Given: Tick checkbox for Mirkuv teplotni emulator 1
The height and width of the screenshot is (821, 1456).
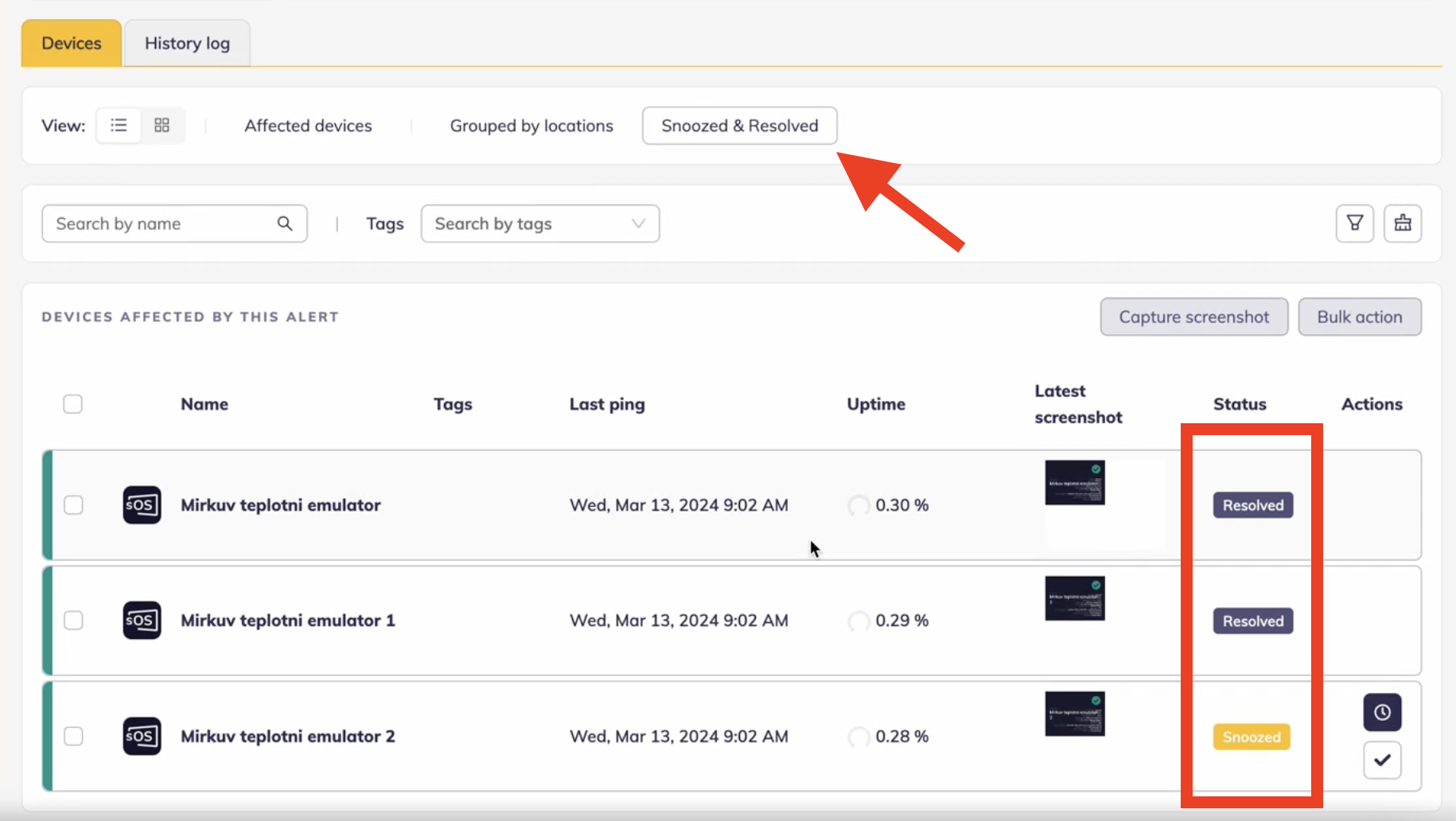Looking at the screenshot, I should [73, 621].
